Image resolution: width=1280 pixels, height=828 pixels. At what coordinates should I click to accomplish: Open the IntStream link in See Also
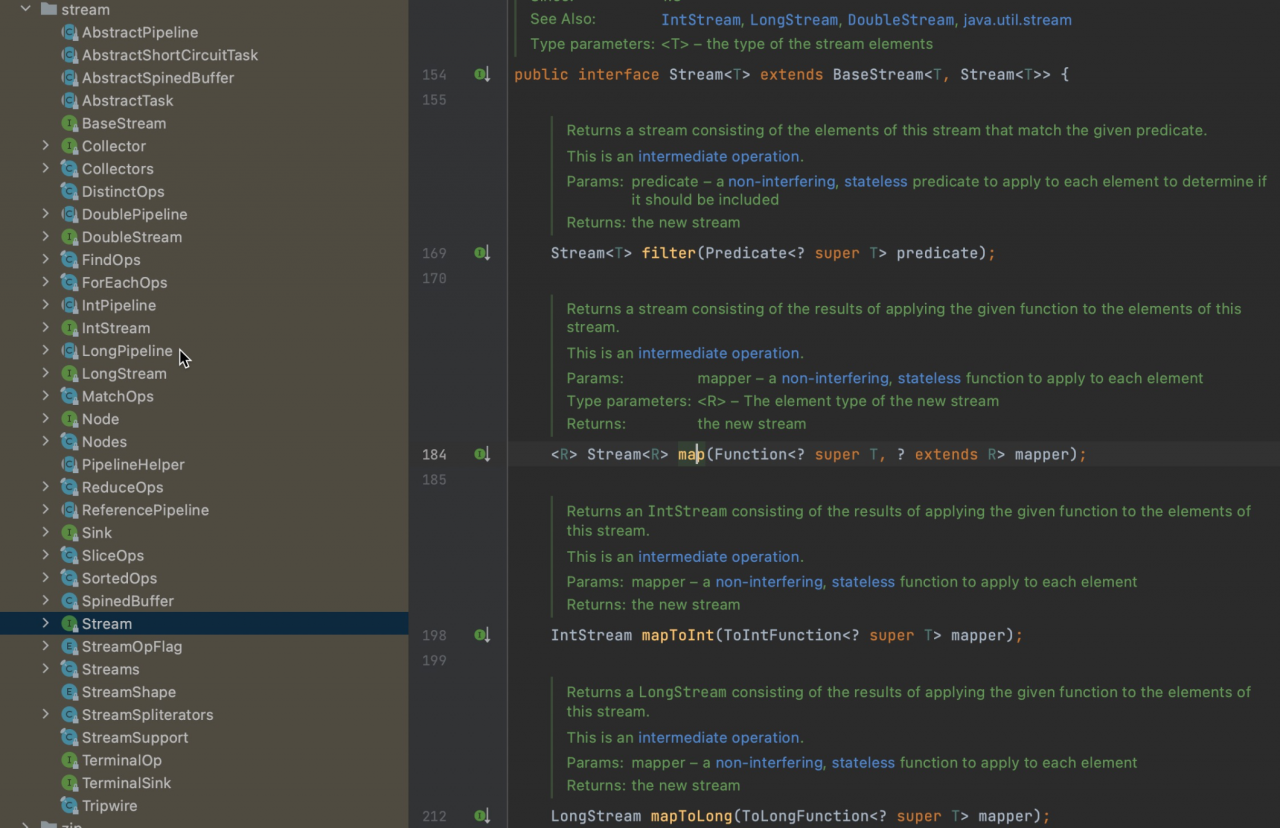[700, 20]
